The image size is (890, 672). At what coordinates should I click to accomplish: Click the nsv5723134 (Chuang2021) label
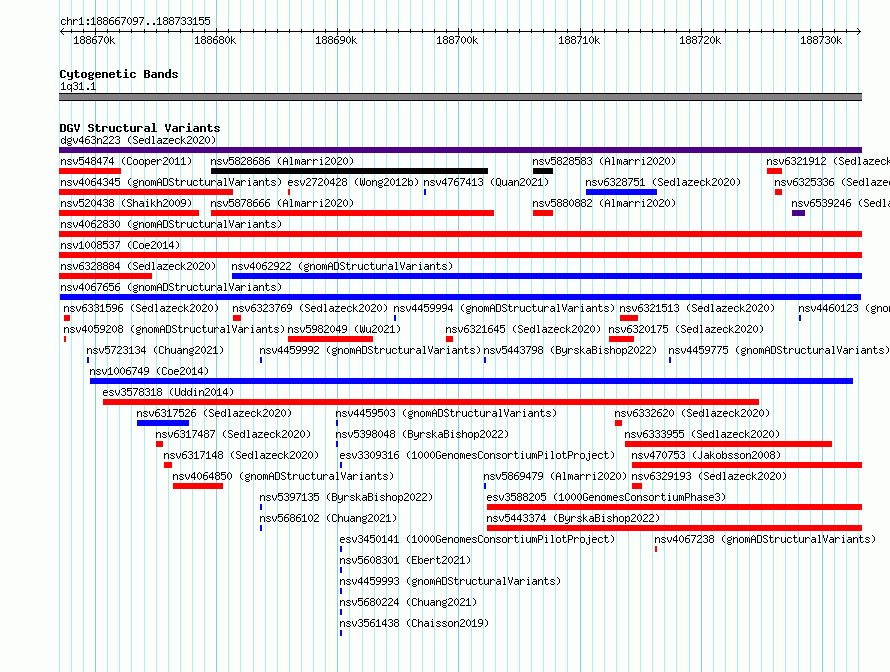155,350
